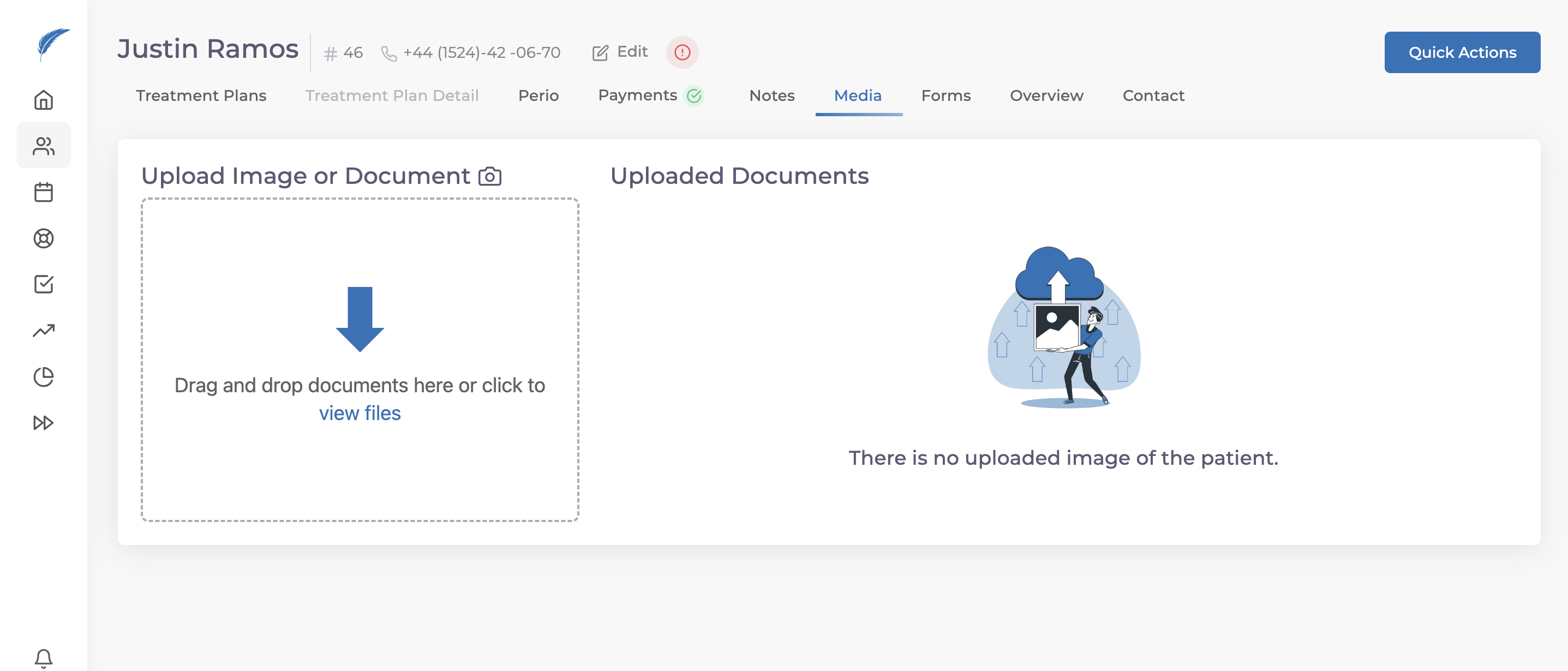Click the lifebuoy support icon
The height and width of the screenshot is (671, 1568).
(x=43, y=238)
